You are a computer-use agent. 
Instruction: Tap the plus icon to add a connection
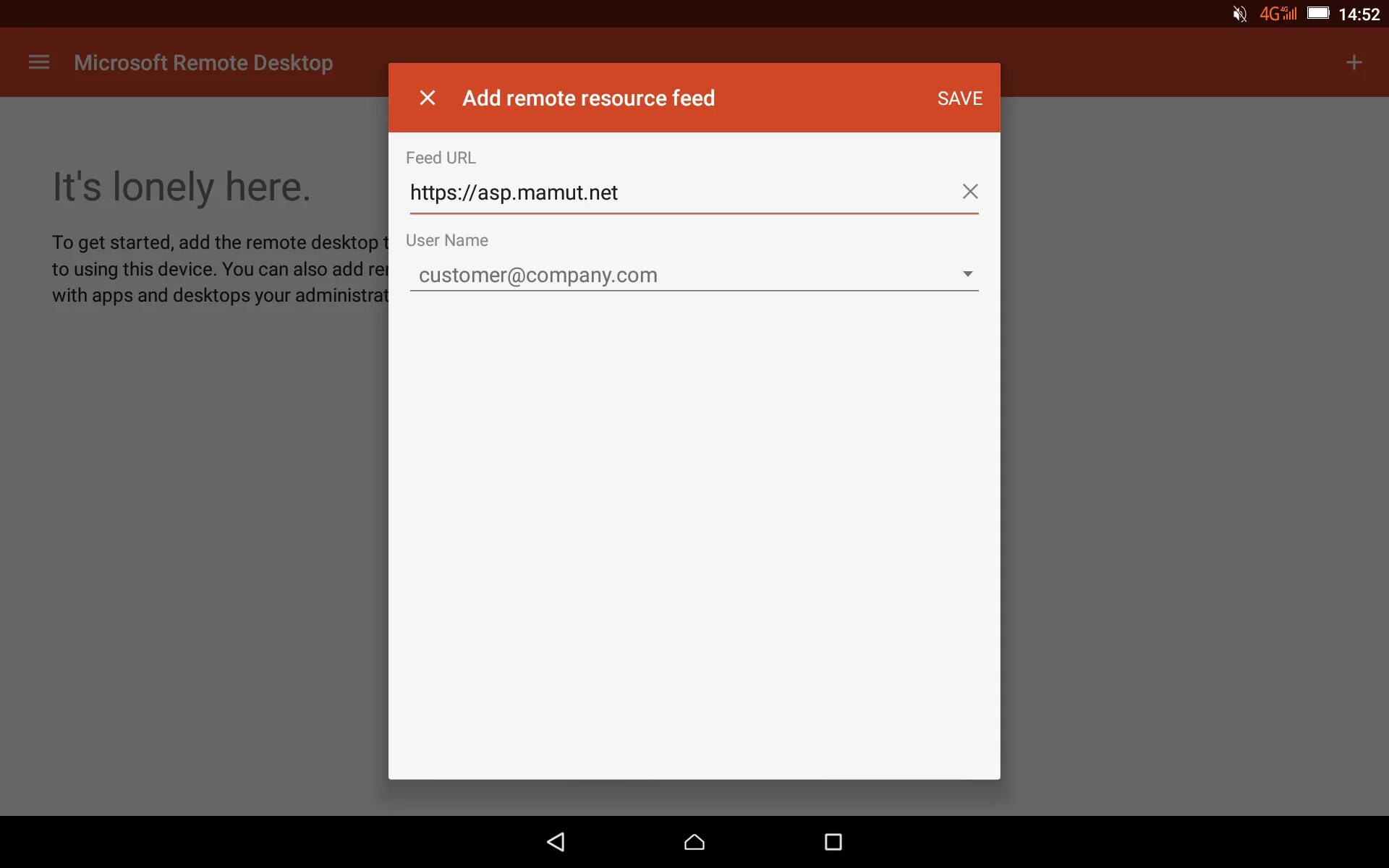point(1354,63)
